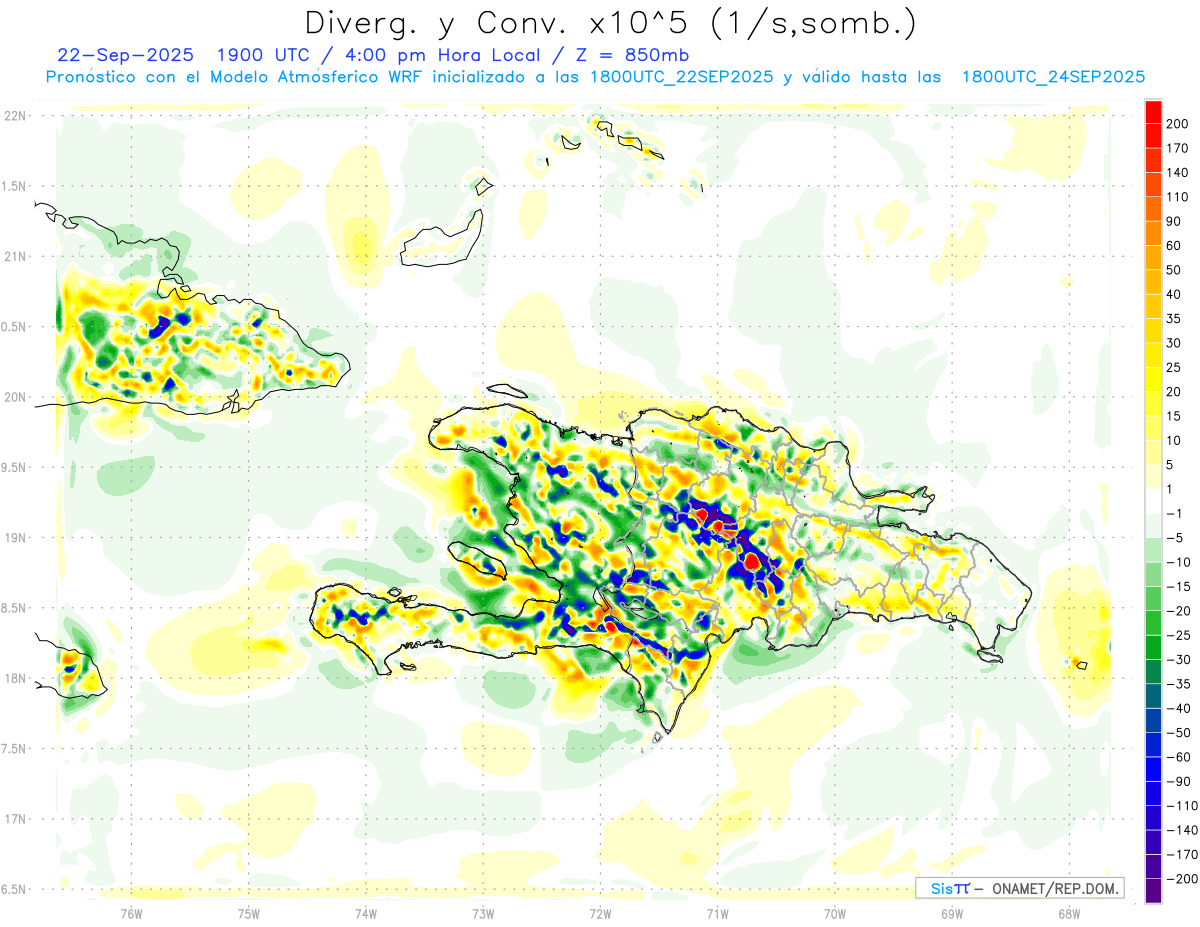Click the SisTT logo in the footer
Image resolution: width=1200 pixels, height=927 pixels.
(950, 888)
